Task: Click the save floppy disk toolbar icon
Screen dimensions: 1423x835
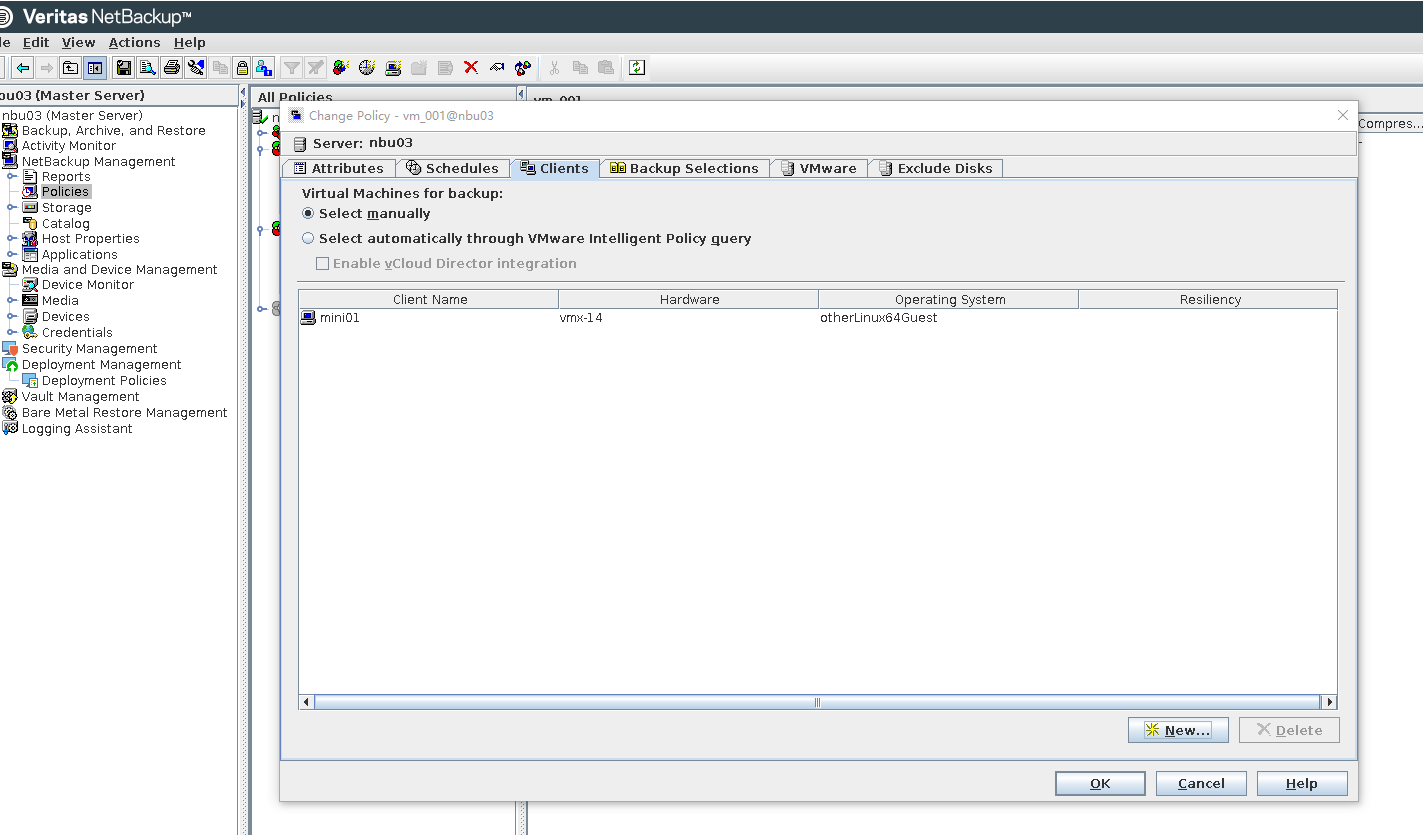Action: 124,68
